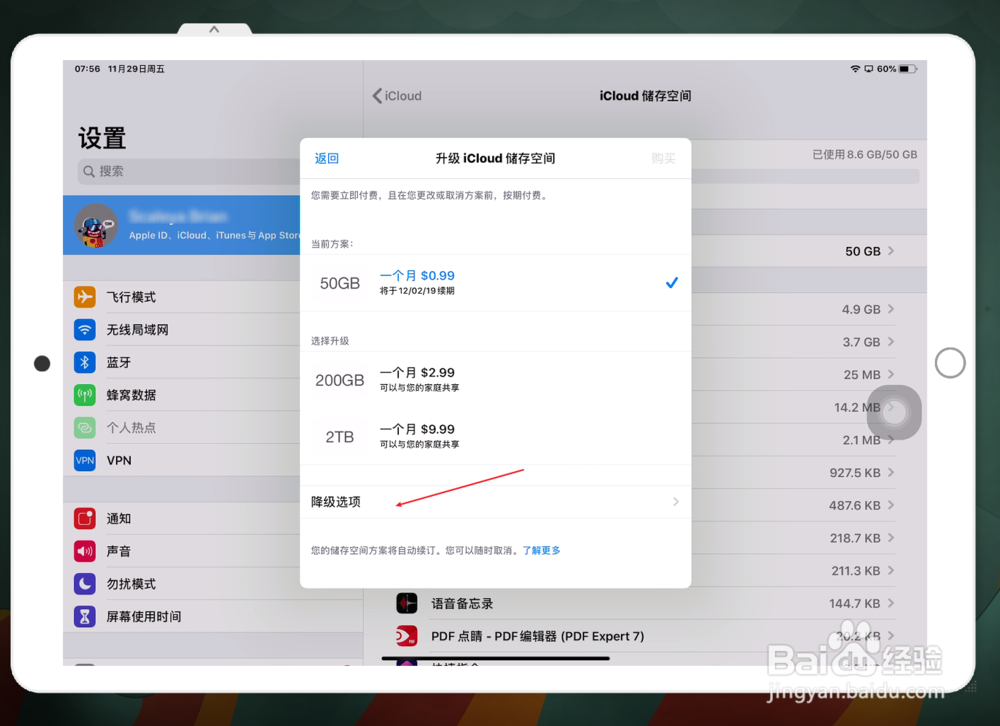
Task: Tap the date 11月29日周五 in status bar
Action: click(x=136, y=69)
